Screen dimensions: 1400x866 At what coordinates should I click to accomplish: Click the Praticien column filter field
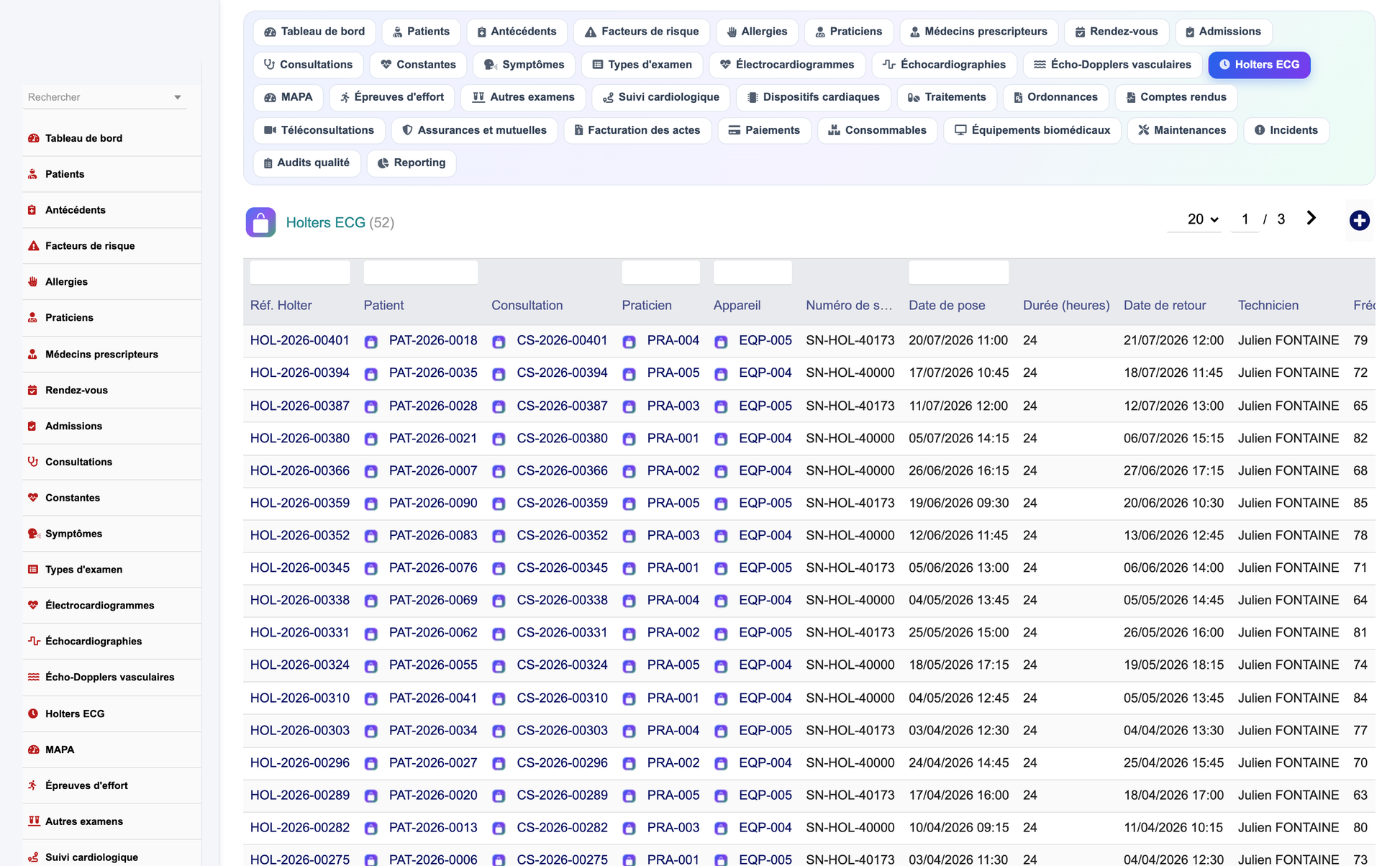(x=660, y=273)
